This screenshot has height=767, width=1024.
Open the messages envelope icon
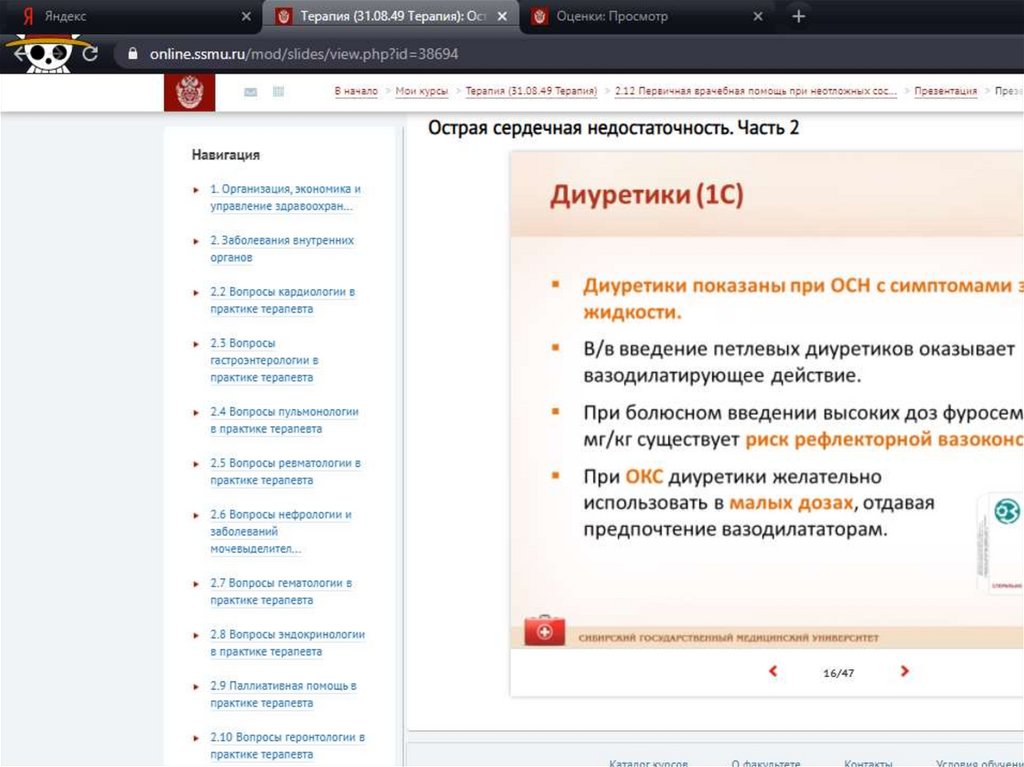pyautogui.click(x=250, y=92)
